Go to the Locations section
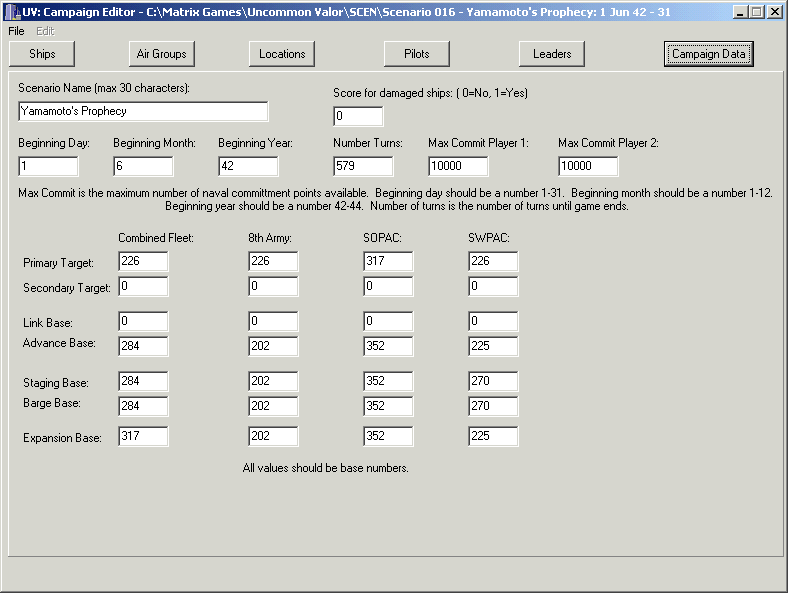 [282, 54]
